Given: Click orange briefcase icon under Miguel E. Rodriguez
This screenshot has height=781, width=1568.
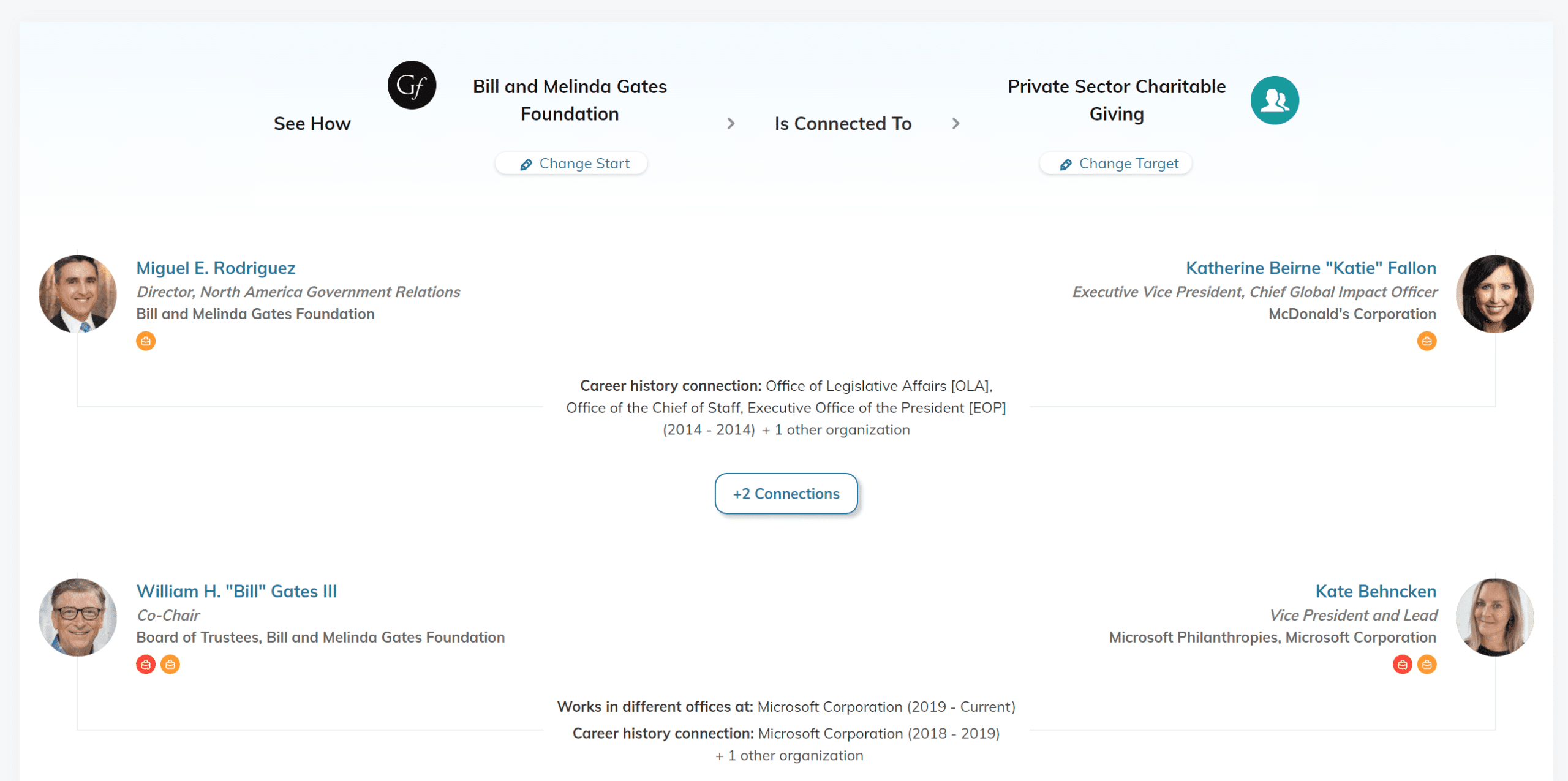Looking at the screenshot, I should (146, 341).
